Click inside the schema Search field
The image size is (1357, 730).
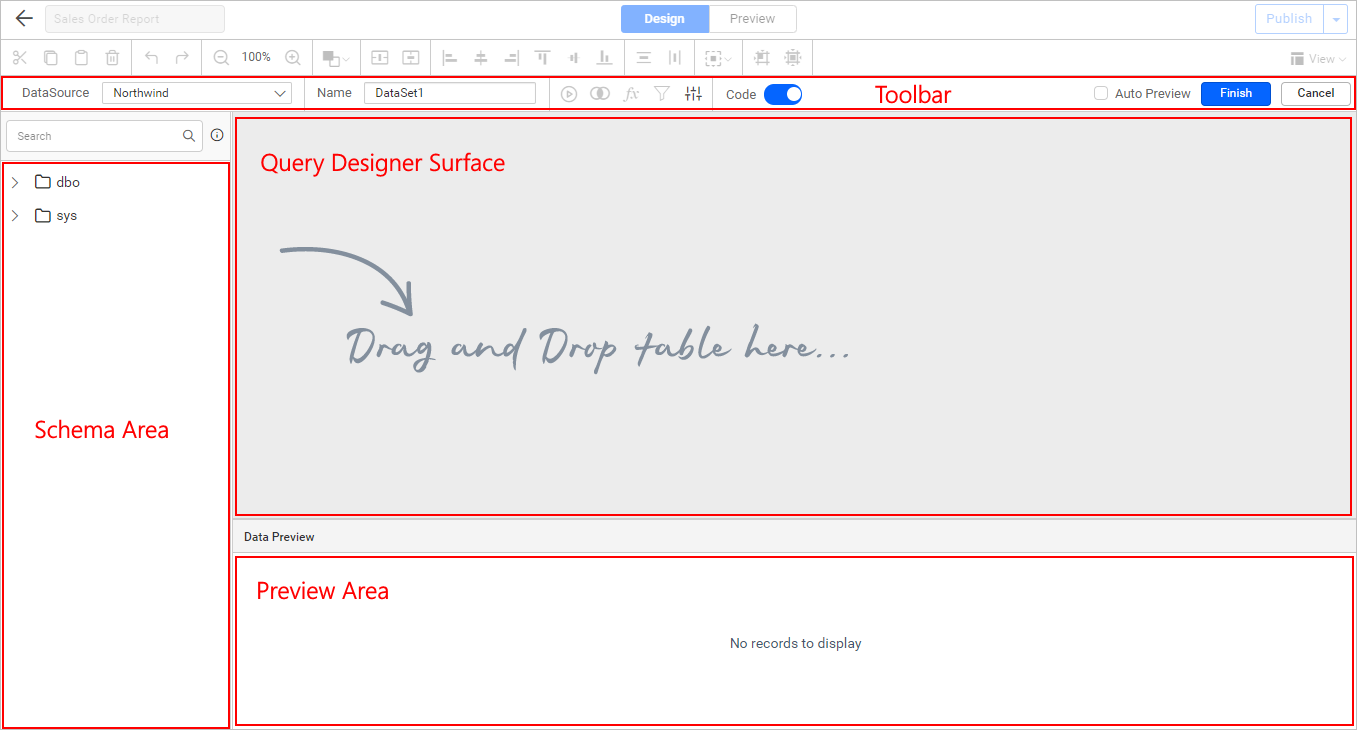point(95,135)
